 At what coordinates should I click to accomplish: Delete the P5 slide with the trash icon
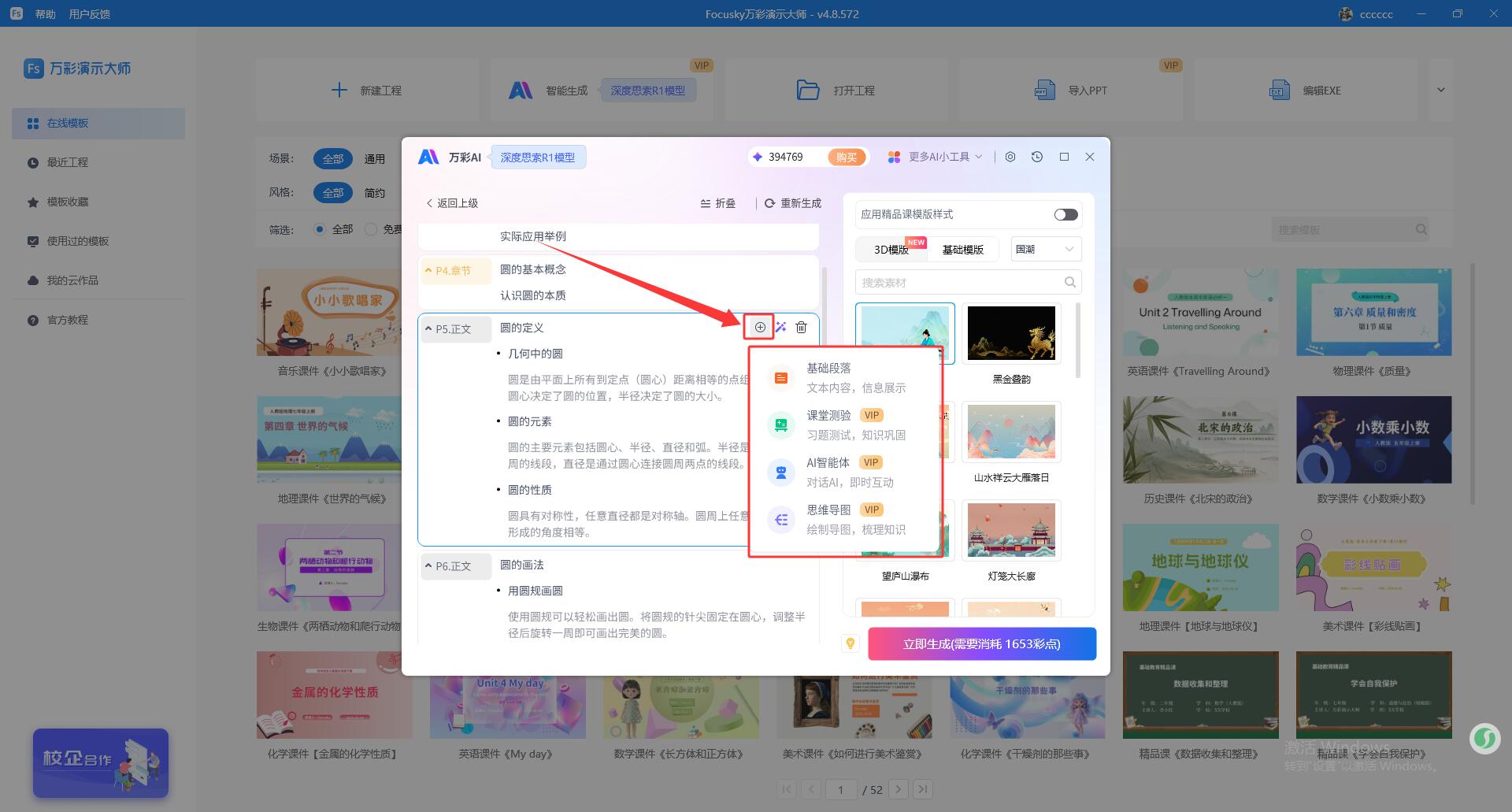[801, 327]
